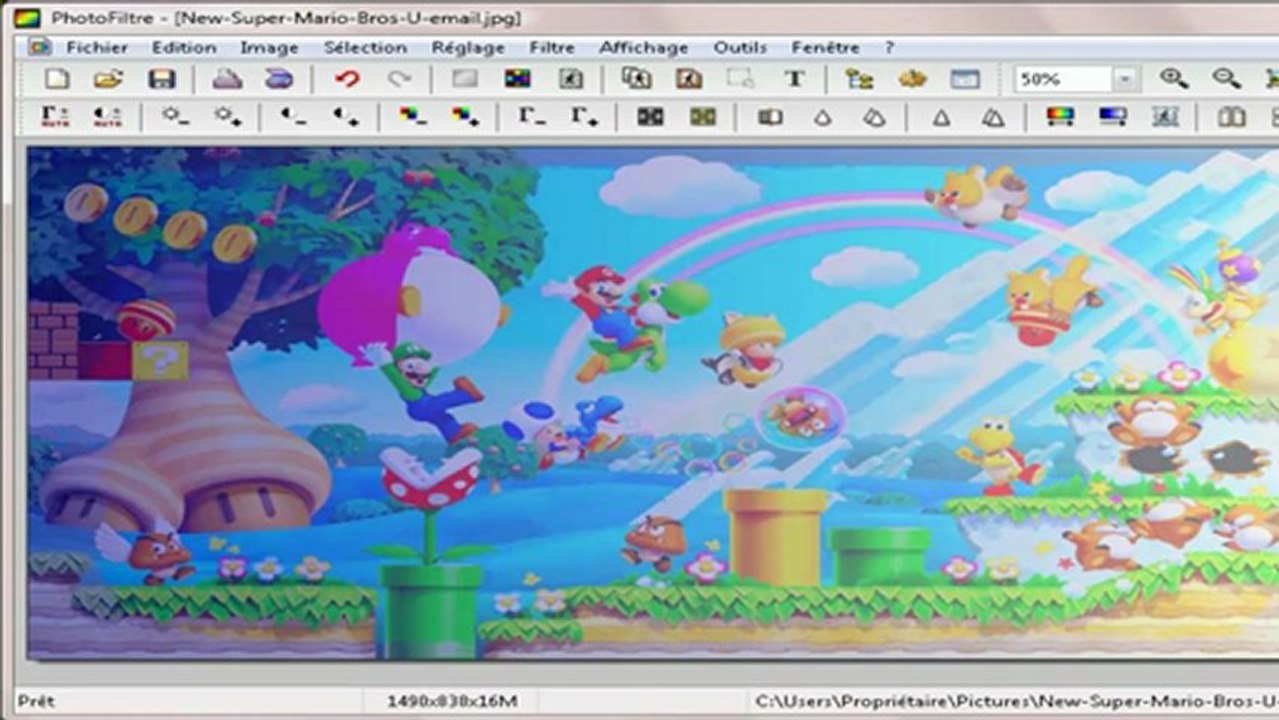This screenshot has width=1279, height=720.
Task: Click the Transparent color icon
Action: 570,79
